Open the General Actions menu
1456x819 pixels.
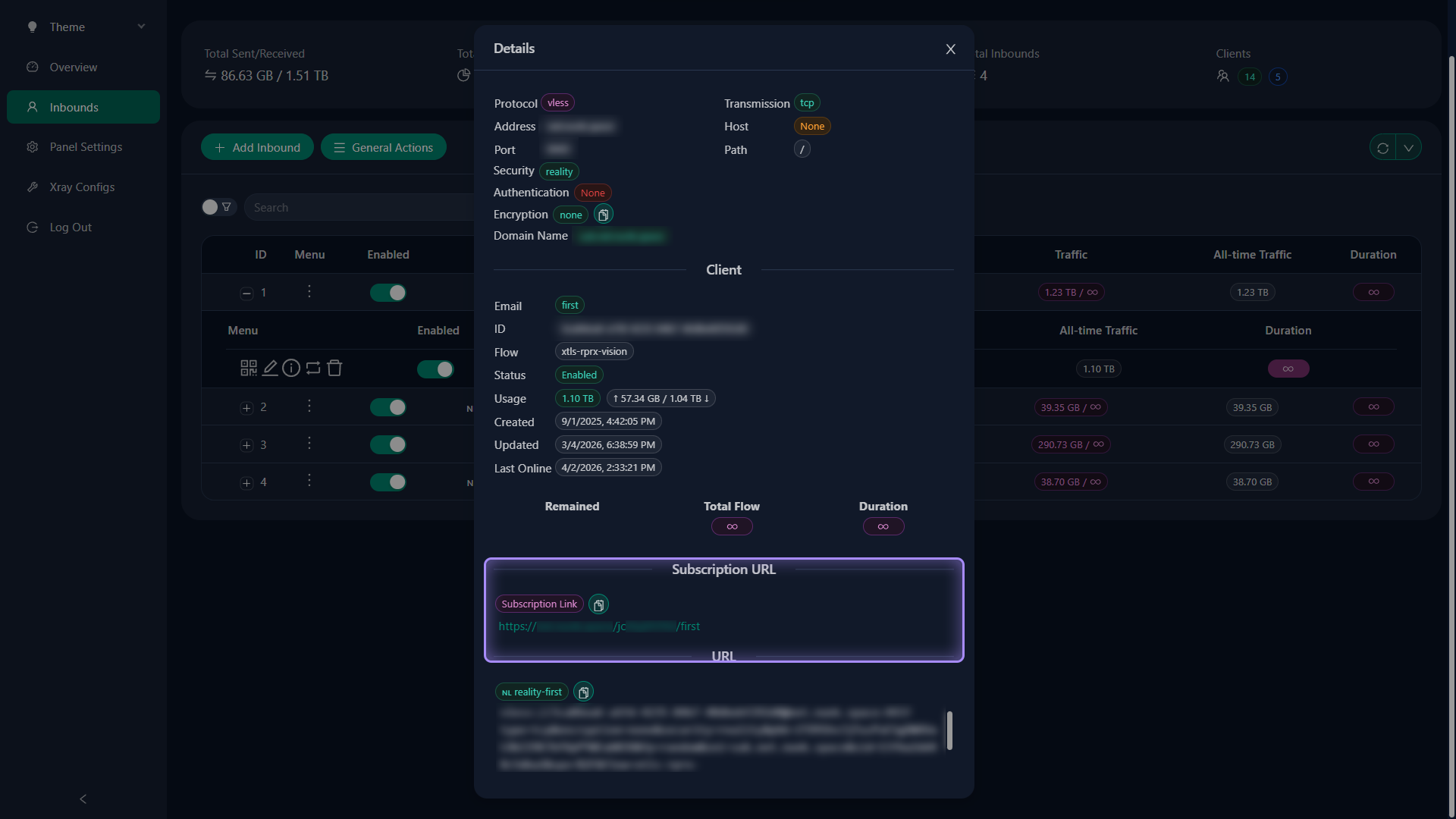point(384,147)
